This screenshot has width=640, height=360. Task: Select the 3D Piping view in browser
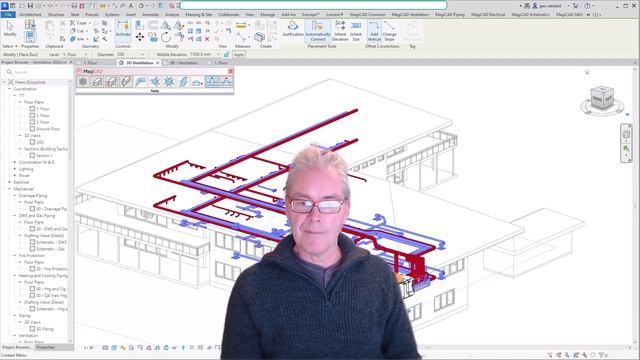tap(45, 329)
